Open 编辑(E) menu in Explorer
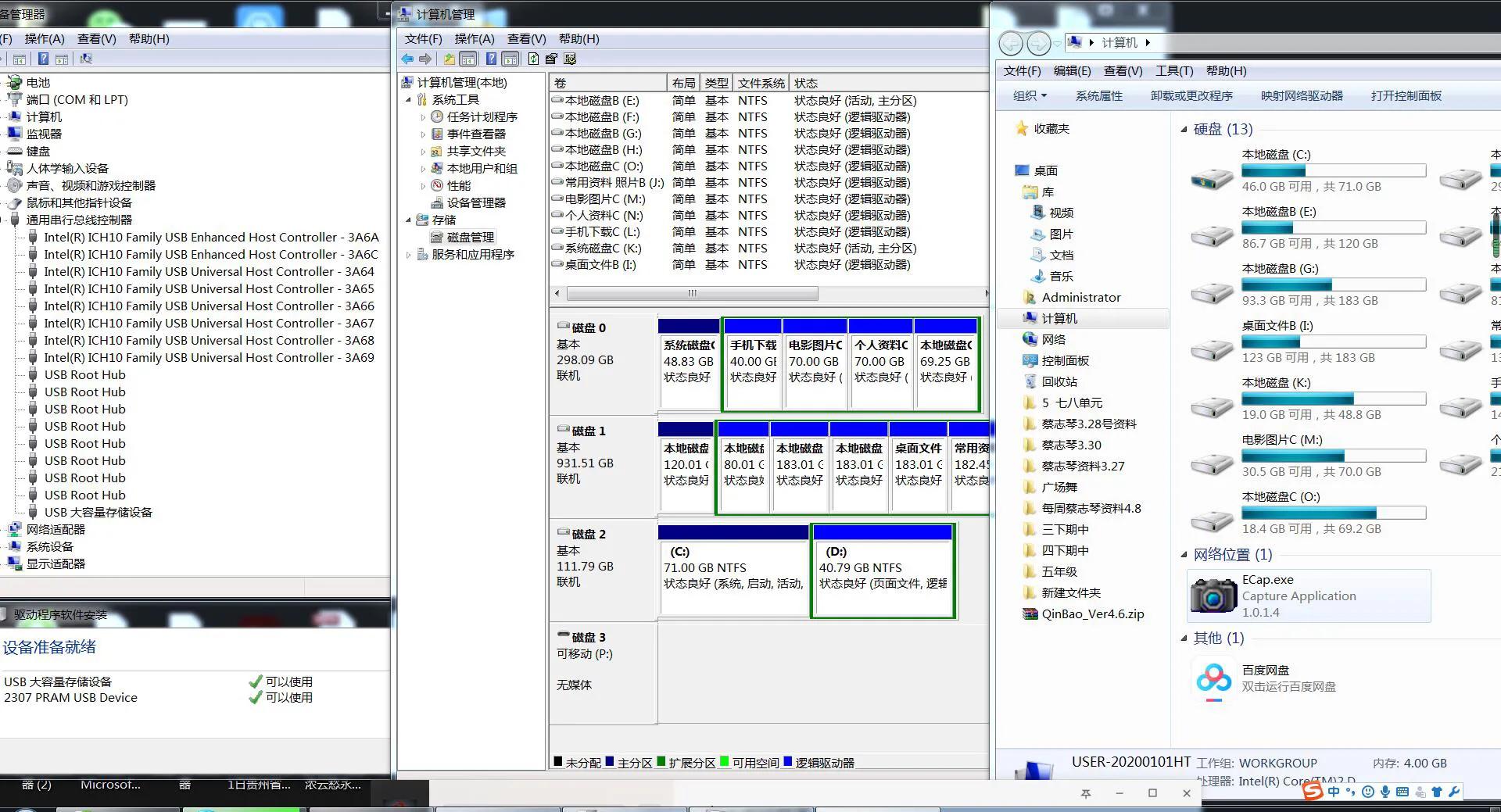The height and width of the screenshot is (812, 1501). click(x=1072, y=71)
